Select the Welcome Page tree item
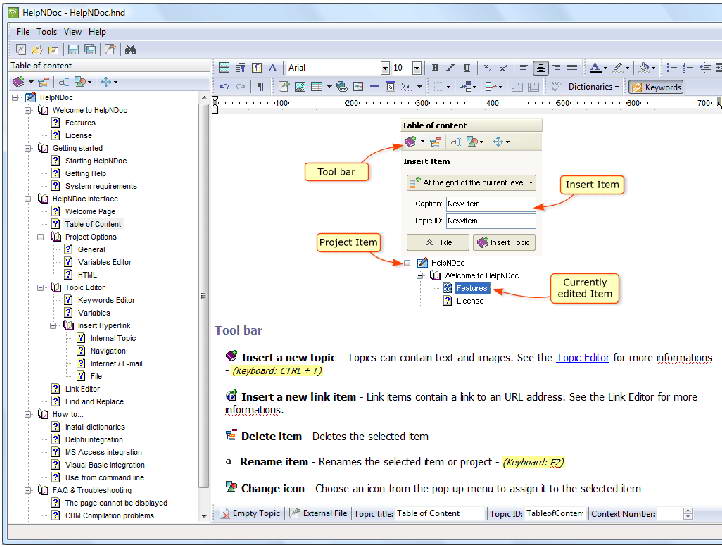The height and width of the screenshot is (547, 722). pos(90,211)
